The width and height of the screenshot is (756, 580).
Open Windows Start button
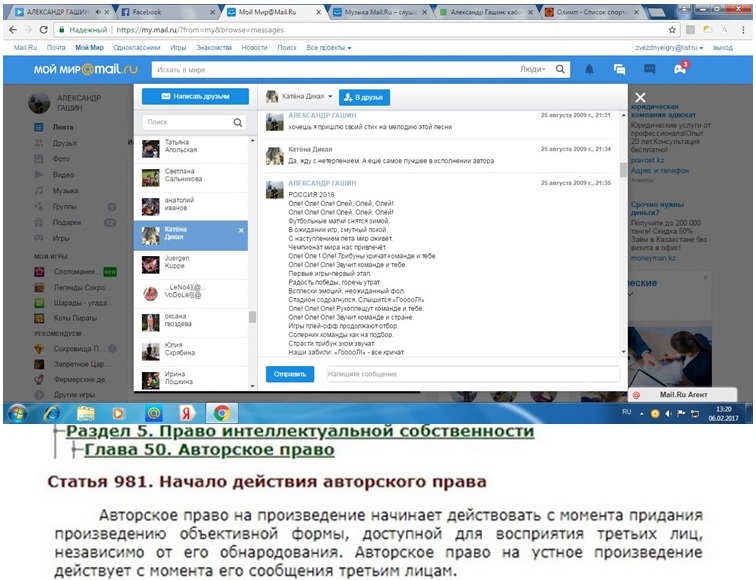point(17,413)
